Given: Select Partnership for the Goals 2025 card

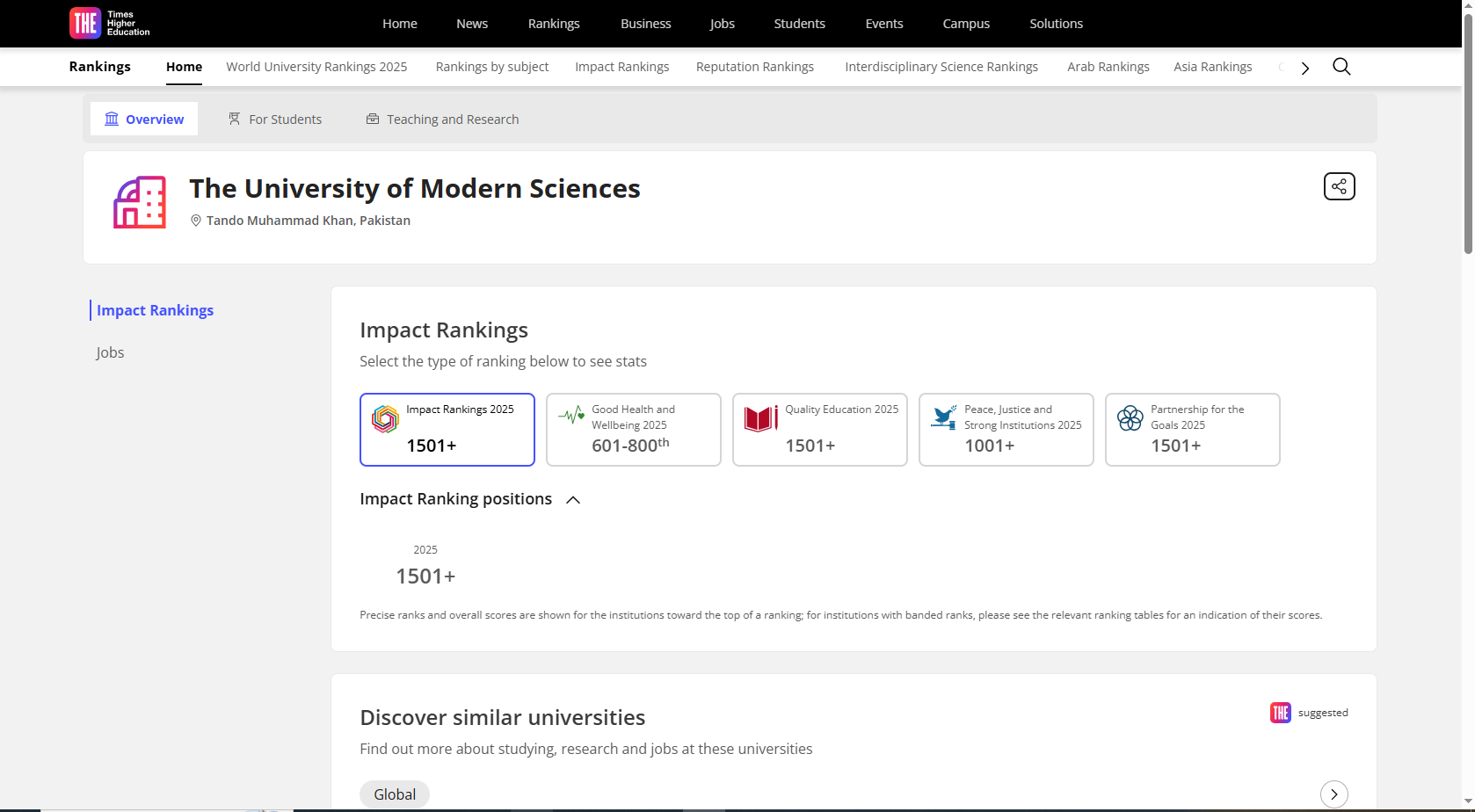Looking at the screenshot, I should tap(1192, 430).
